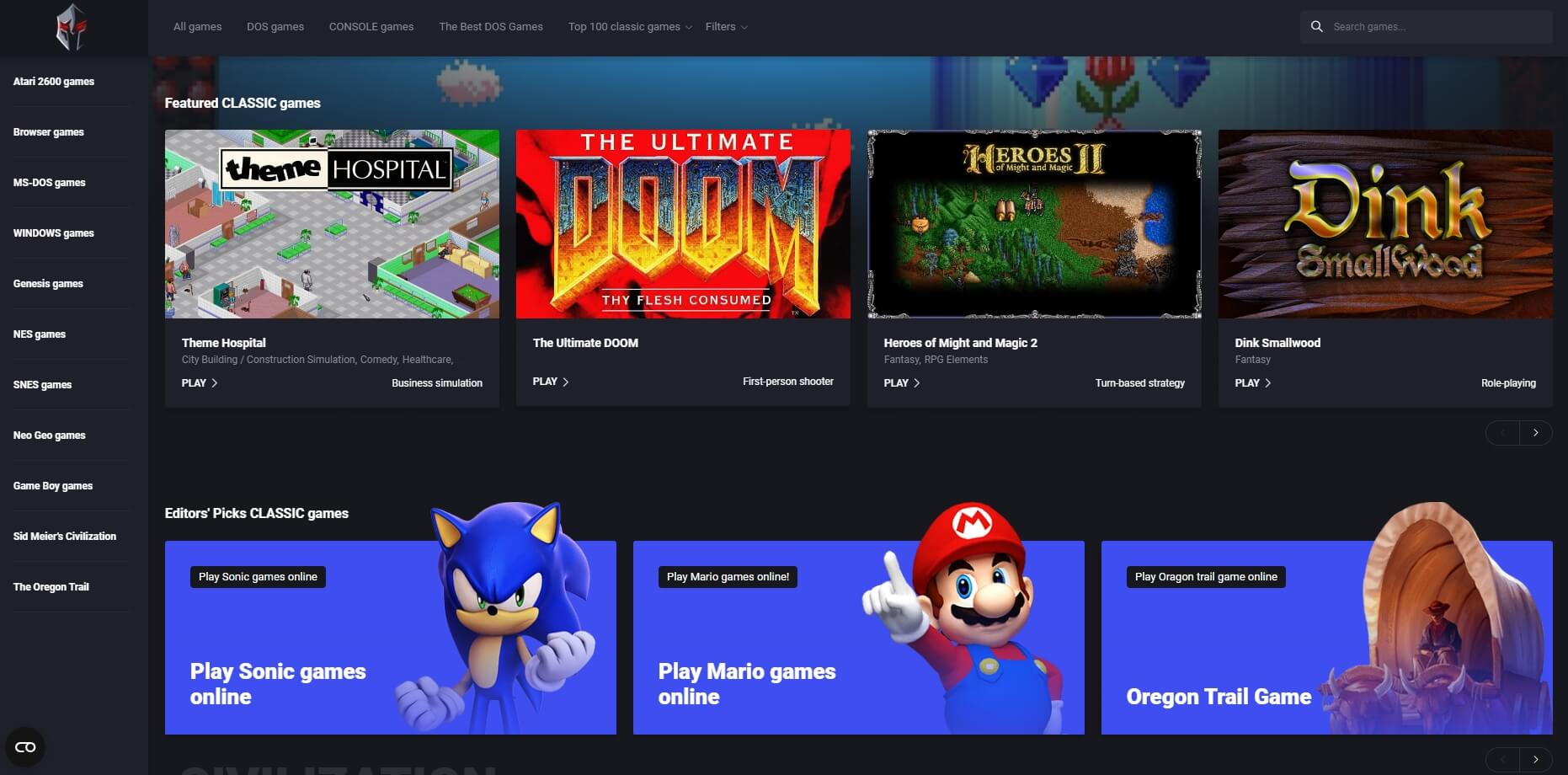Image resolution: width=1568 pixels, height=775 pixels.
Task: Open the Play Mario games online banner
Action: (858, 638)
